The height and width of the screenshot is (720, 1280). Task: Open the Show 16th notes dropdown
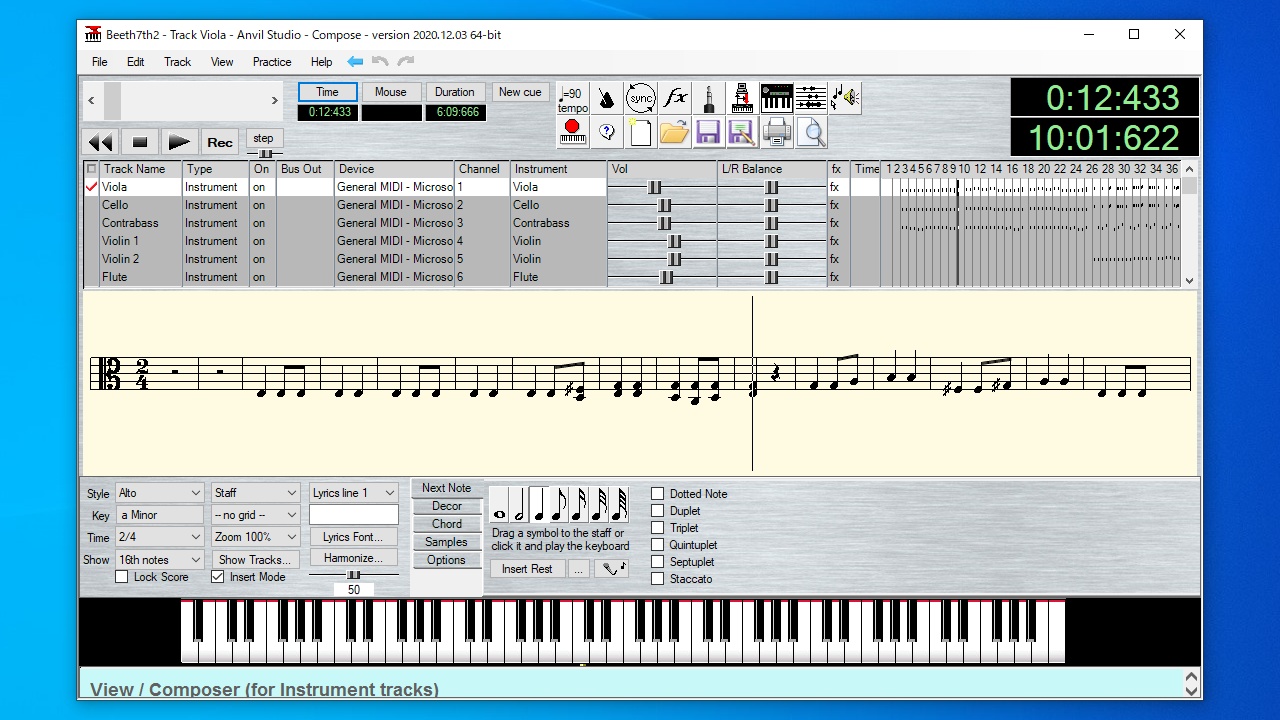point(159,560)
